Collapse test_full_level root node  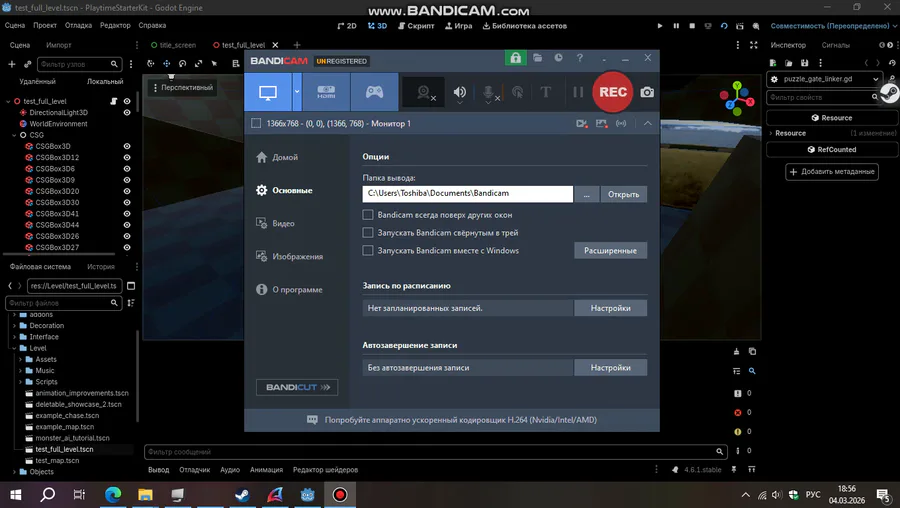tap(8, 102)
